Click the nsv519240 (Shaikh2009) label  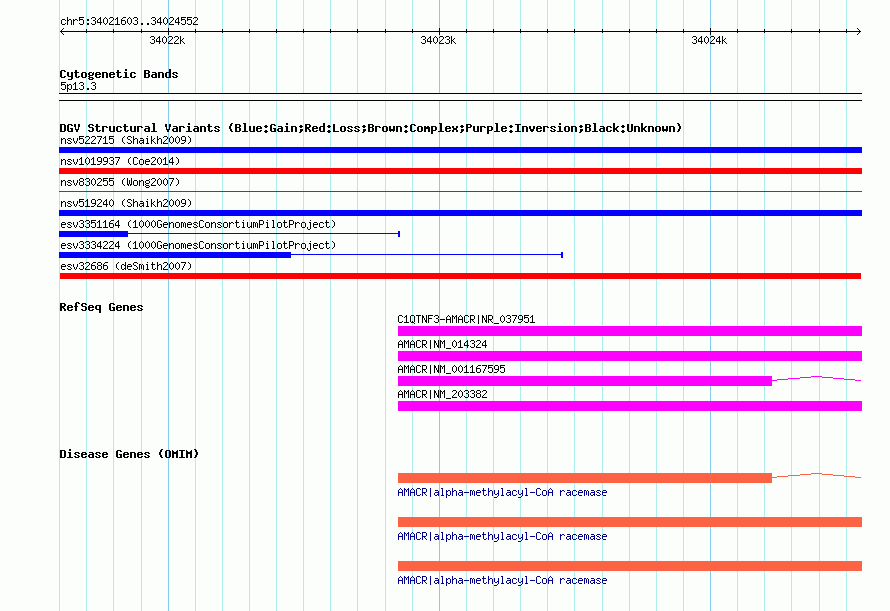[126, 203]
